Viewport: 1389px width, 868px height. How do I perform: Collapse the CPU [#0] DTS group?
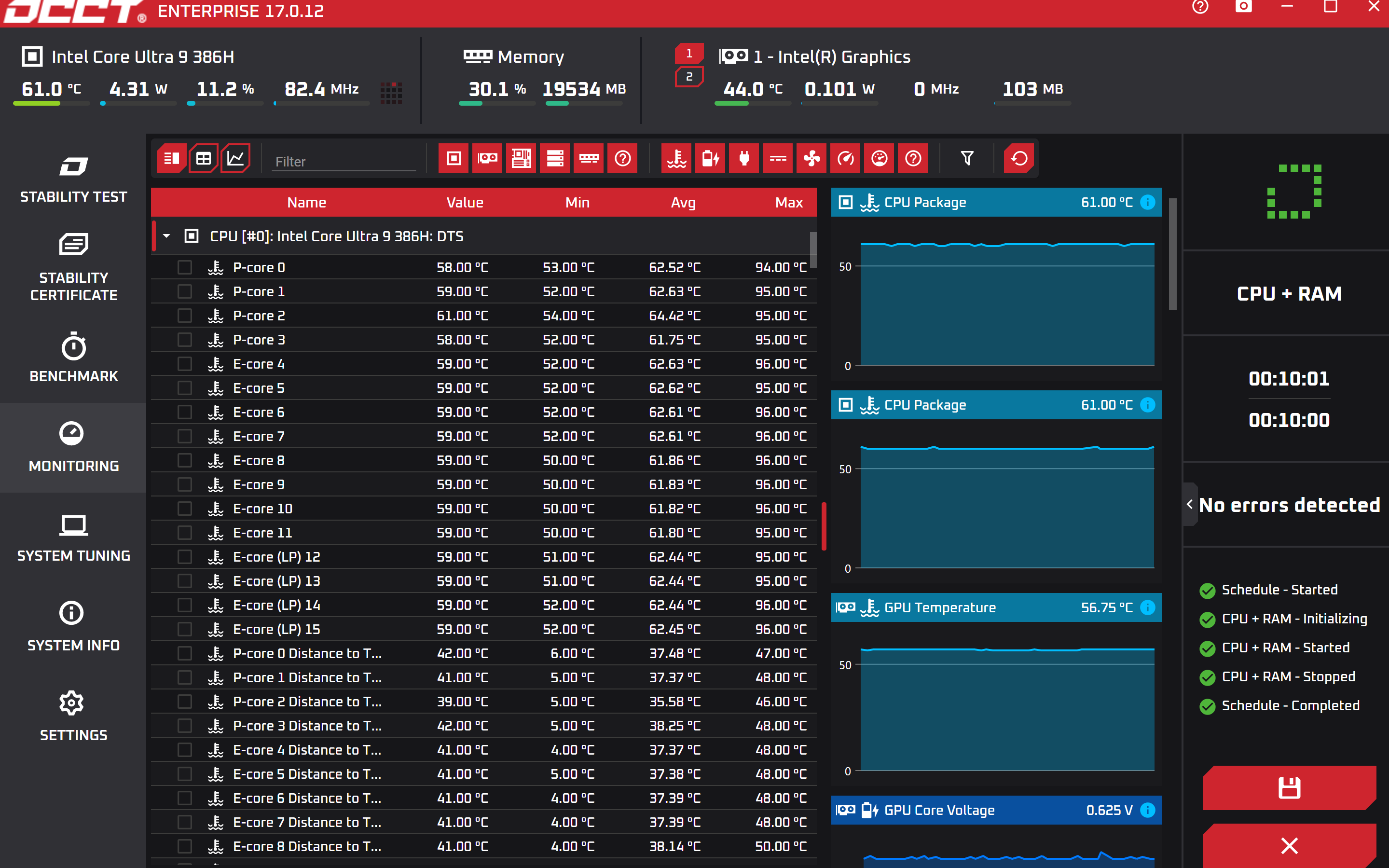point(166,236)
